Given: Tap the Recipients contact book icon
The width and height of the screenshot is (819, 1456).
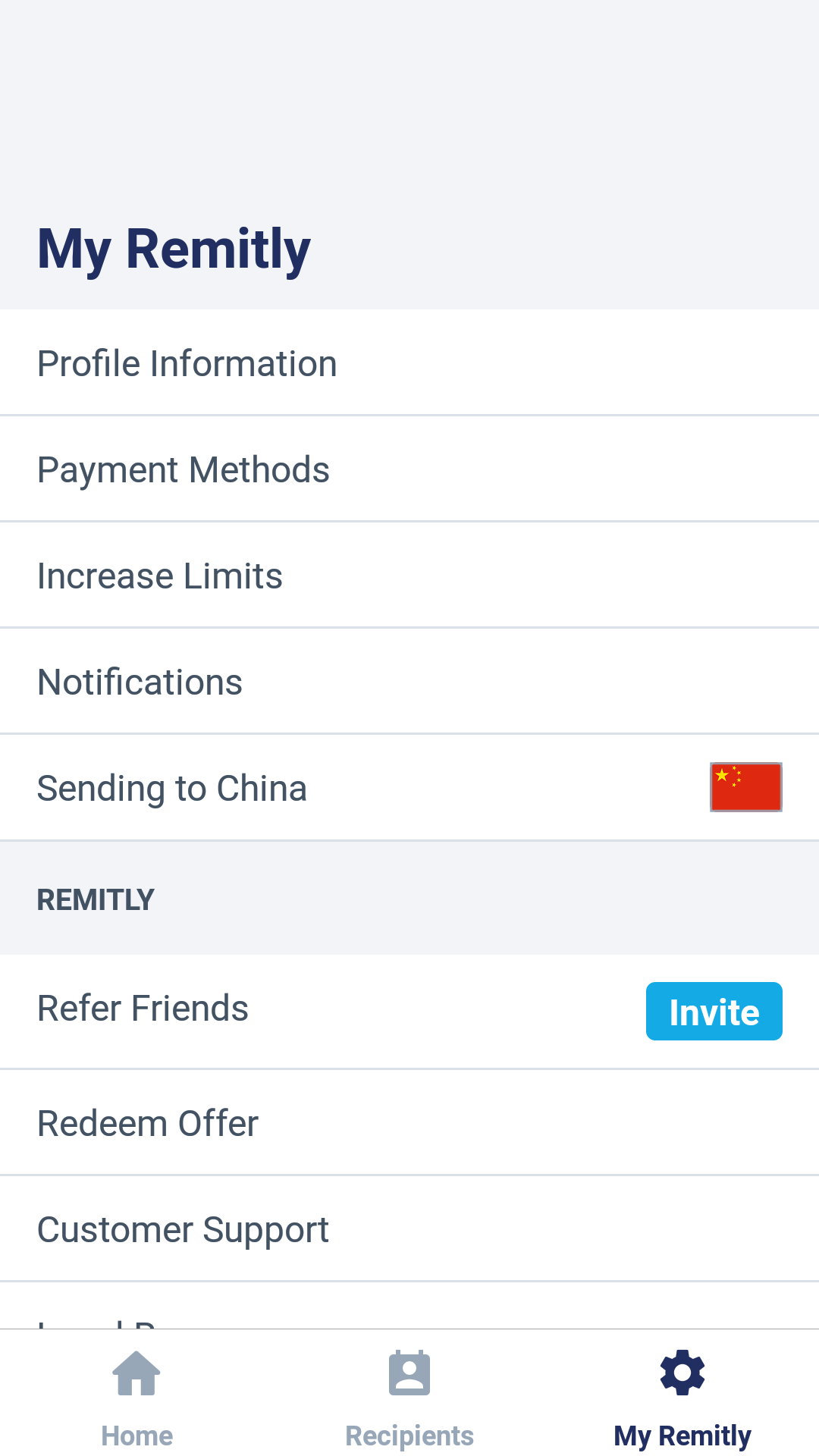Looking at the screenshot, I should (409, 1373).
